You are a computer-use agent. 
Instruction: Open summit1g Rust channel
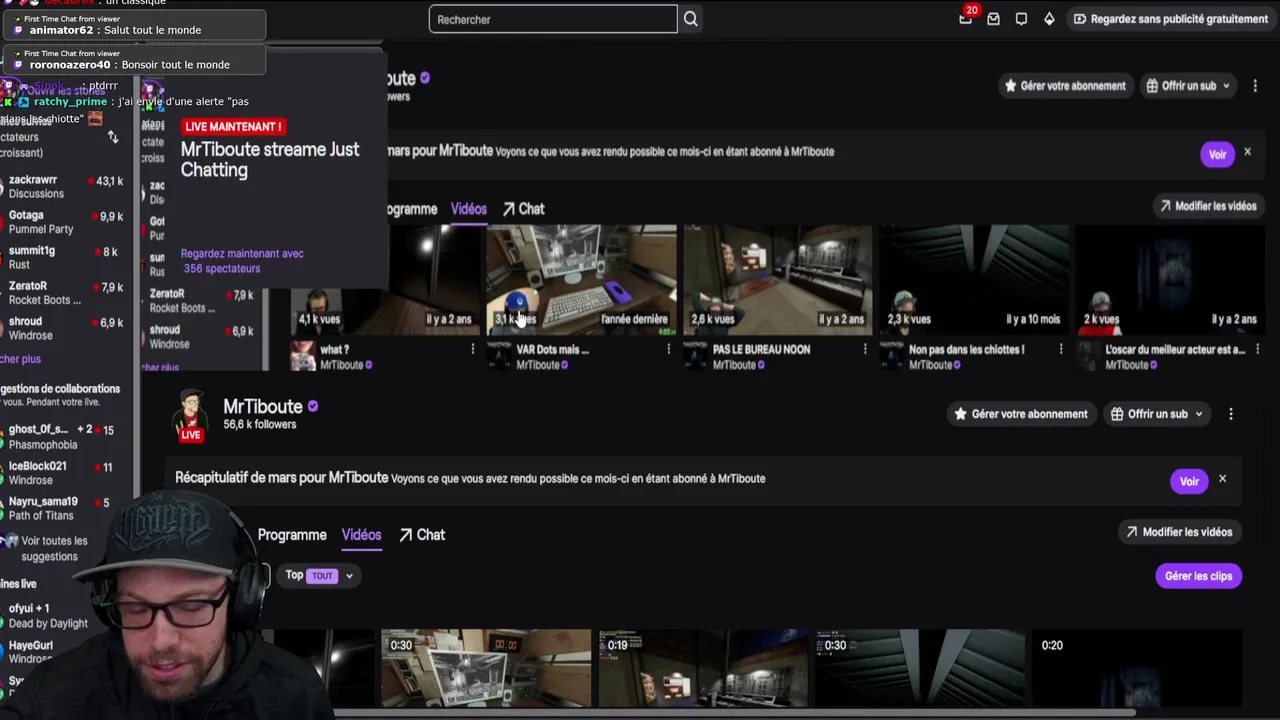coord(64,258)
